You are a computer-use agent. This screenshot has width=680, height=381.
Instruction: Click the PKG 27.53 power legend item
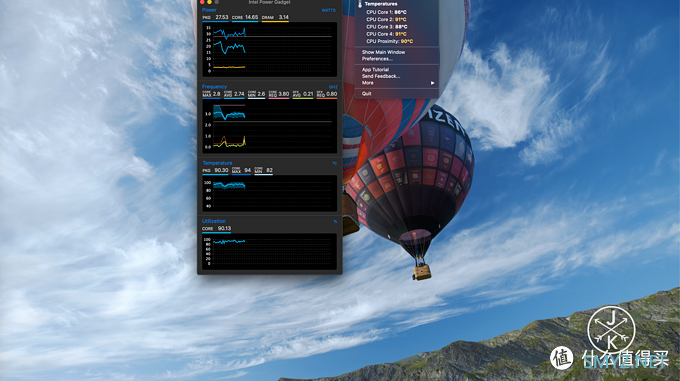tap(215, 18)
